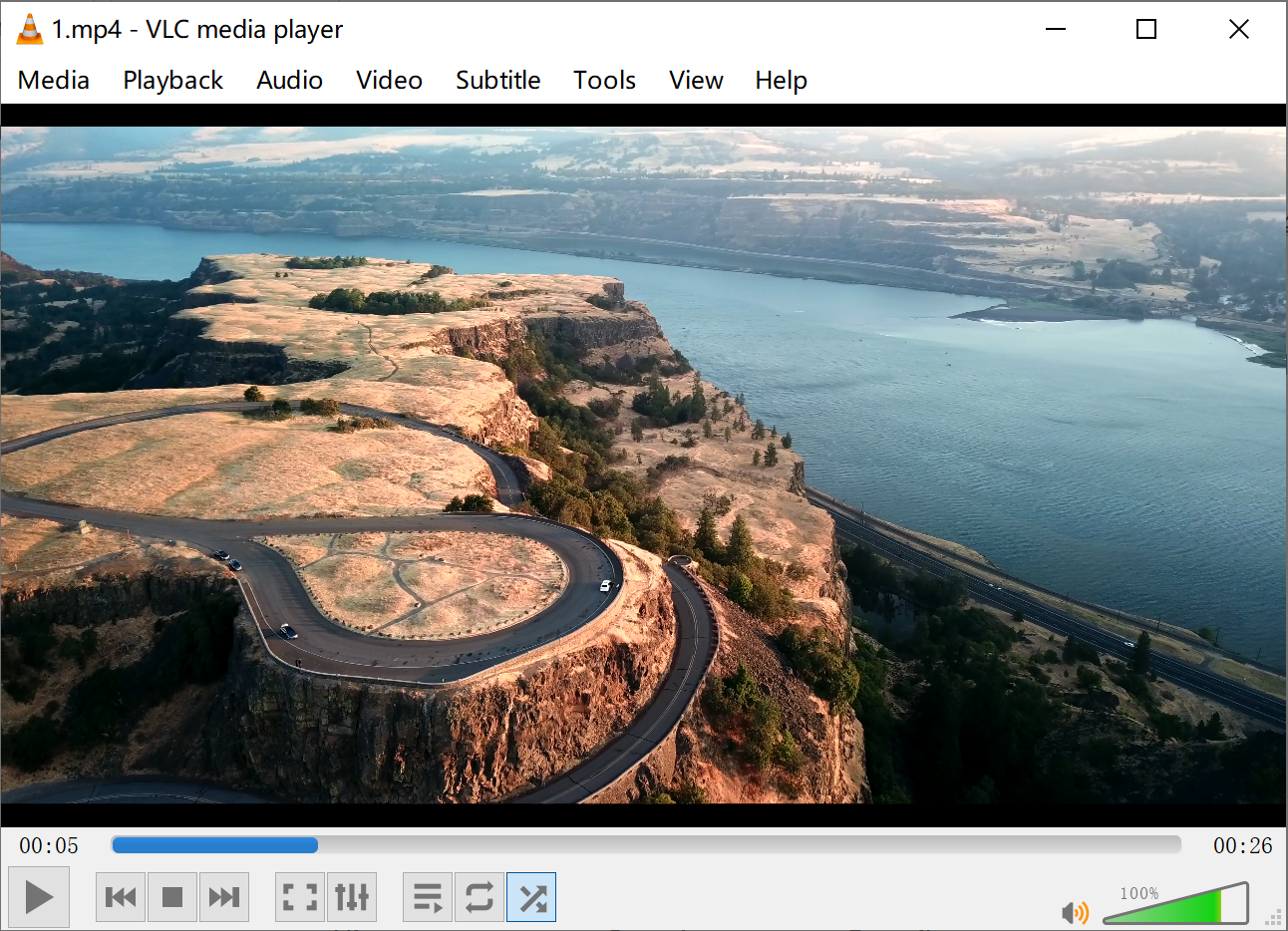Minimize the VLC media player window
Image resolution: width=1288 pixels, height=931 pixels.
click(1056, 29)
